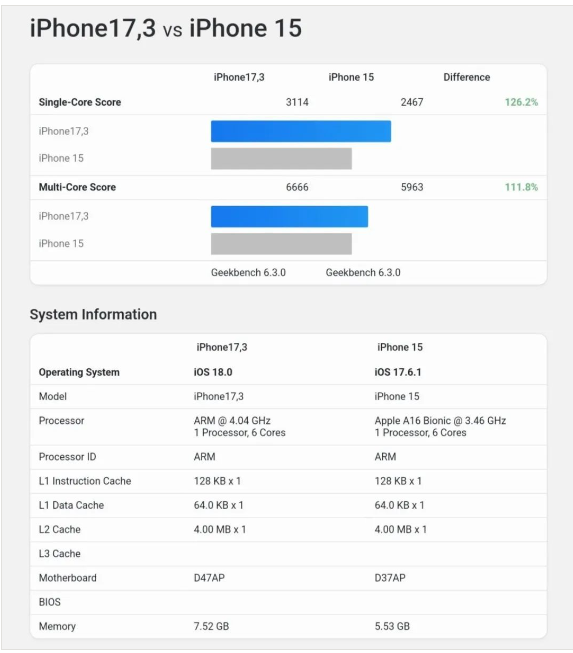Click the iOS 17.6.1 operating system value
This screenshot has width=573, height=653.
point(398,372)
